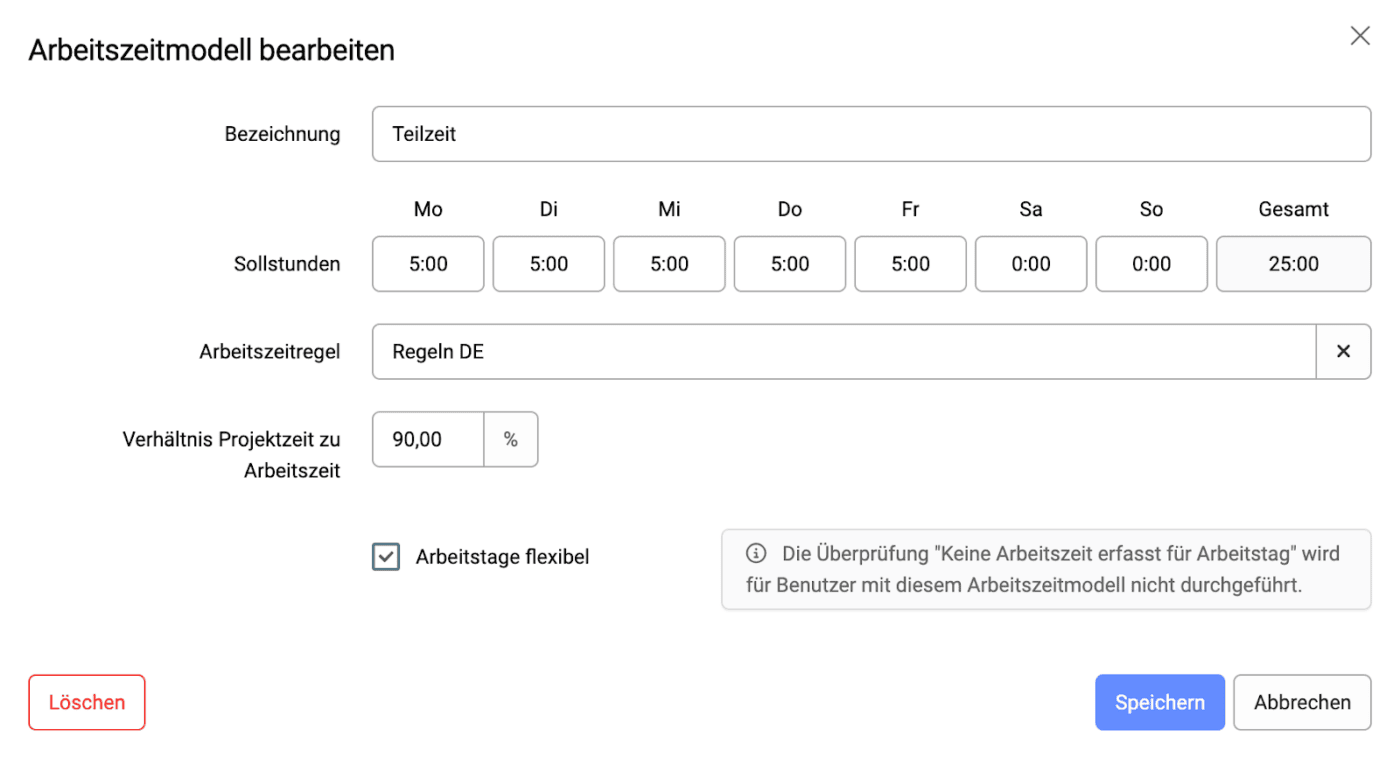Focus the Bezeichnung field containing Teilzeit

click(870, 134)
